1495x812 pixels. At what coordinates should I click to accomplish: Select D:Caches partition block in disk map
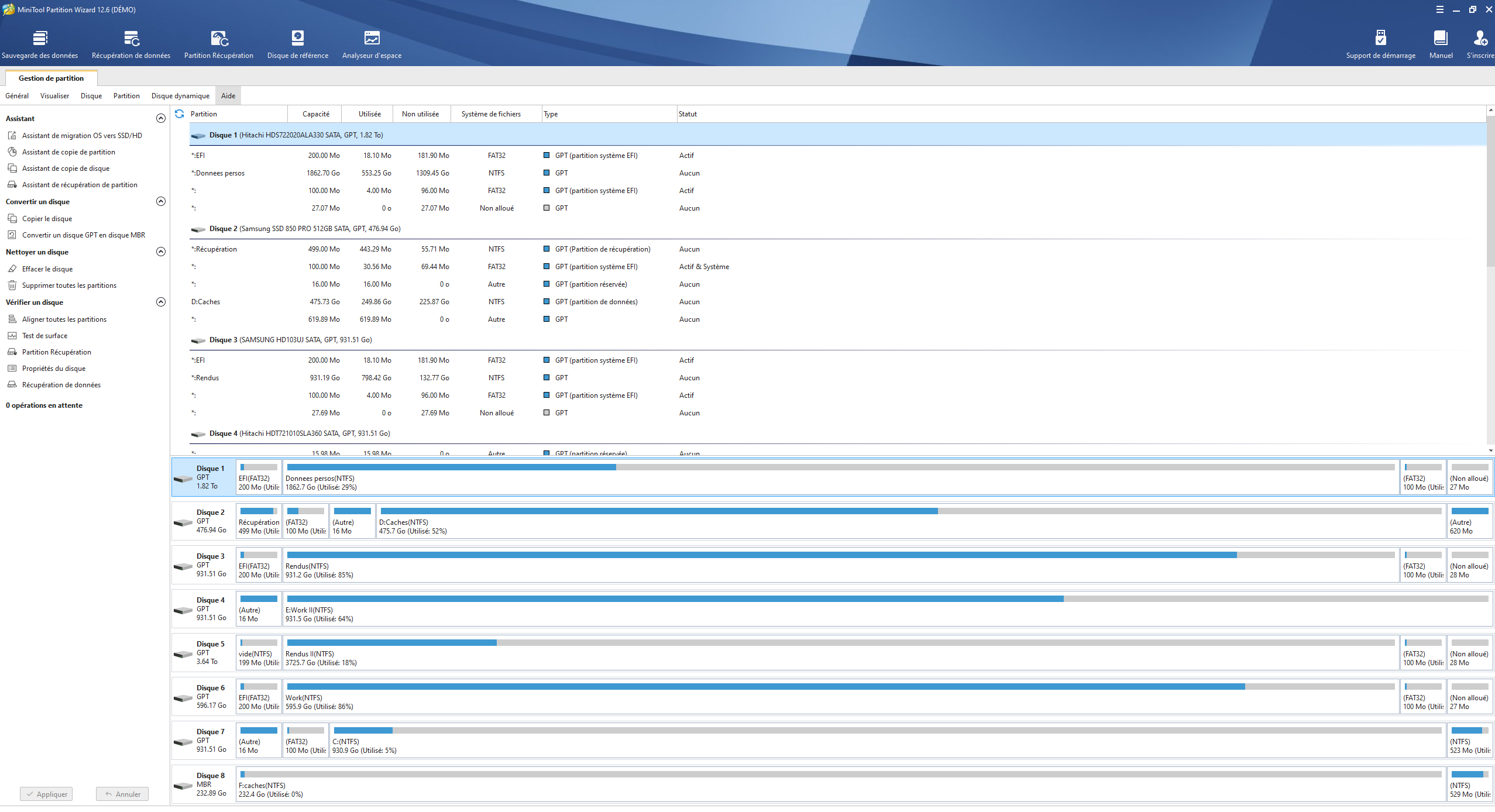tap(910, 521)
